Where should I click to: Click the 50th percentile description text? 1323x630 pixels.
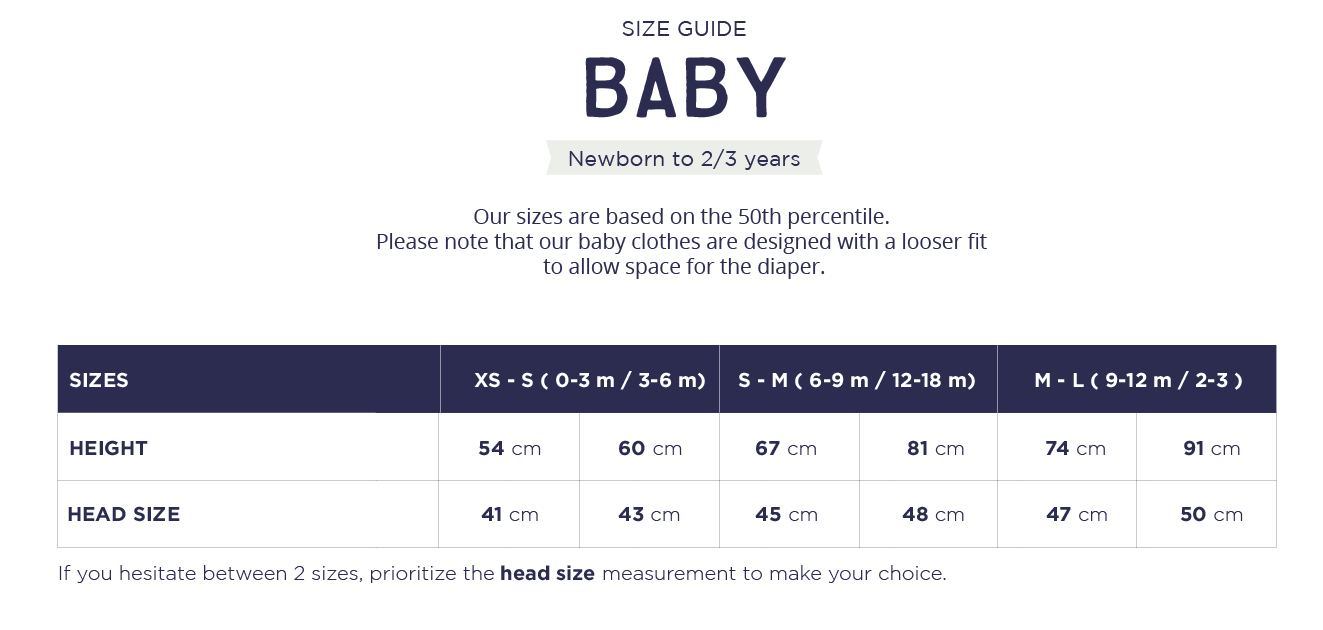click(x=681, y=216)
